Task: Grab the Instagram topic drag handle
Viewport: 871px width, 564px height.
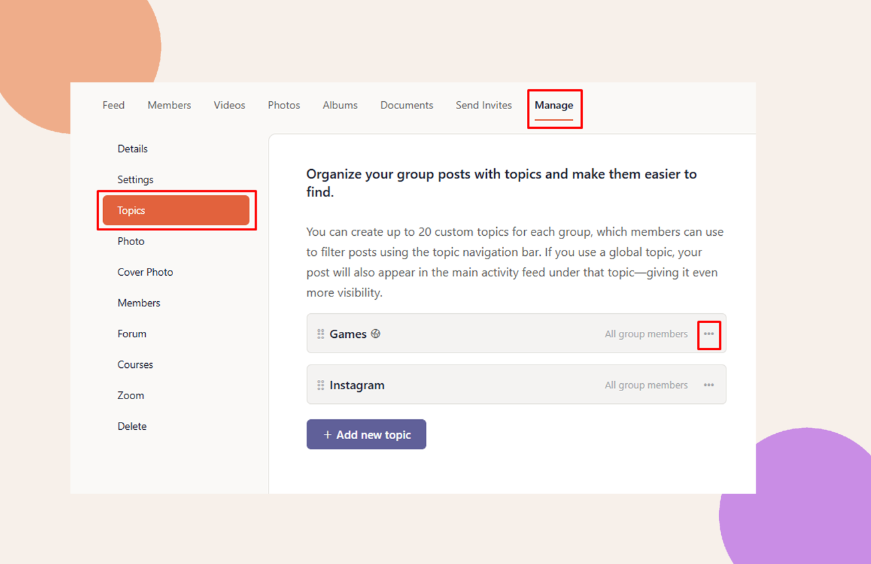Action: 321,385
